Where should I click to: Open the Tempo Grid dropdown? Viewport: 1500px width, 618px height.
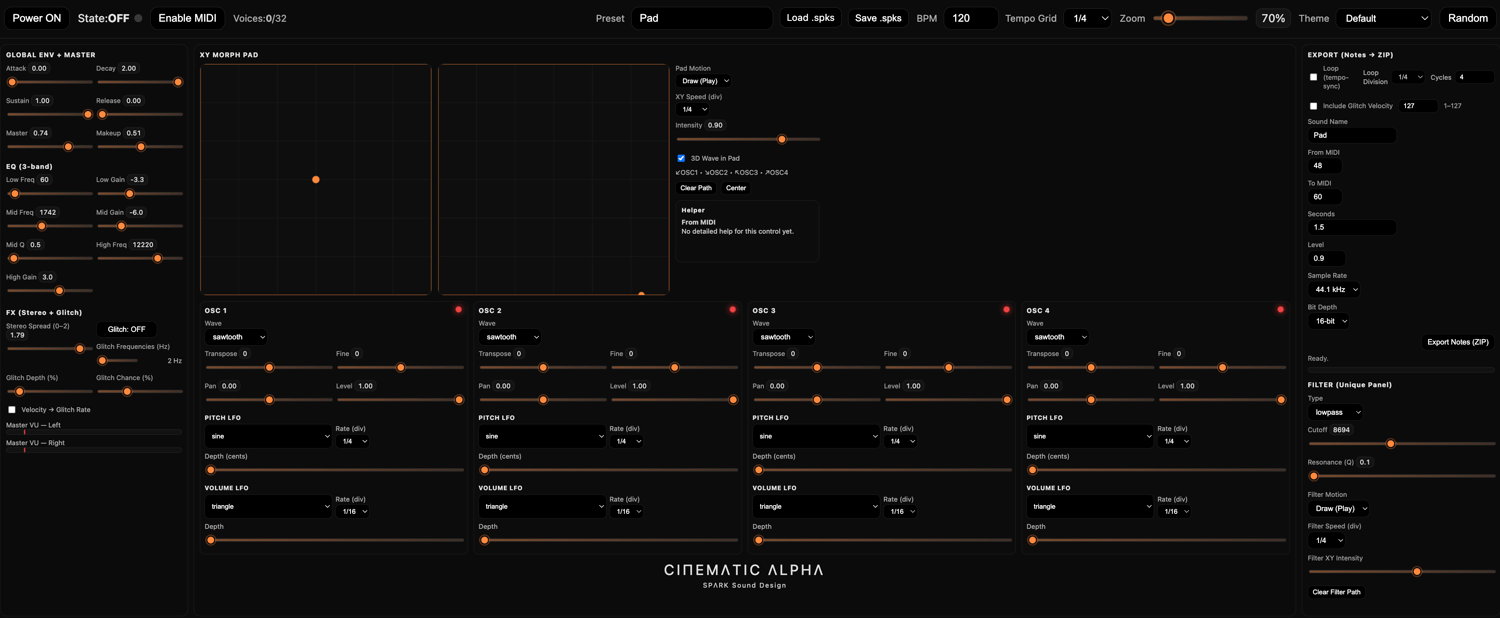click(x=1088, y=18)
